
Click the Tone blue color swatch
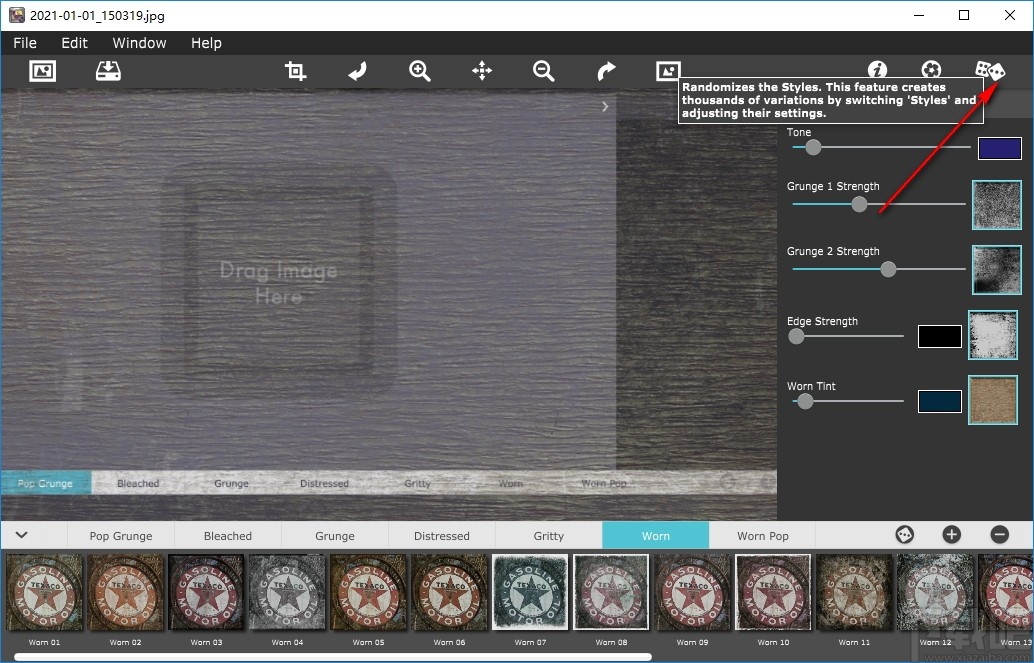pos(999,149)
